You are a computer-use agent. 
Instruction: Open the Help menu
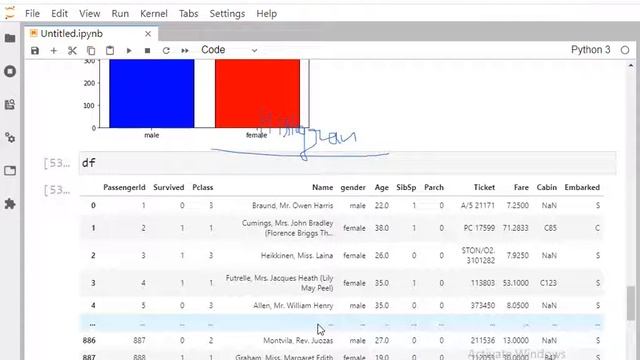(x=267, y=13)
